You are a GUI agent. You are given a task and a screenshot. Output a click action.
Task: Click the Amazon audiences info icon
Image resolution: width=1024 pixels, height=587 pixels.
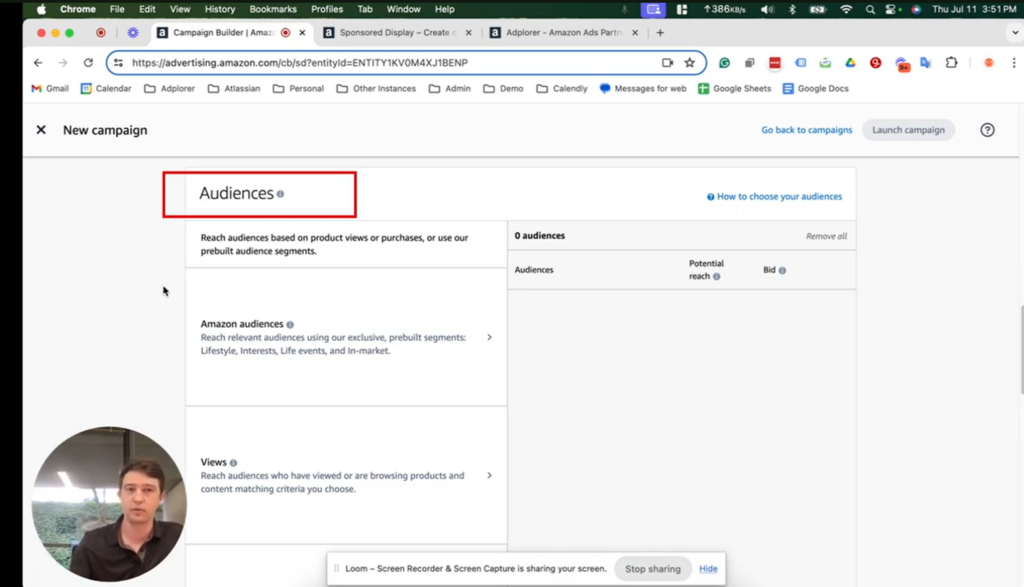290,325
